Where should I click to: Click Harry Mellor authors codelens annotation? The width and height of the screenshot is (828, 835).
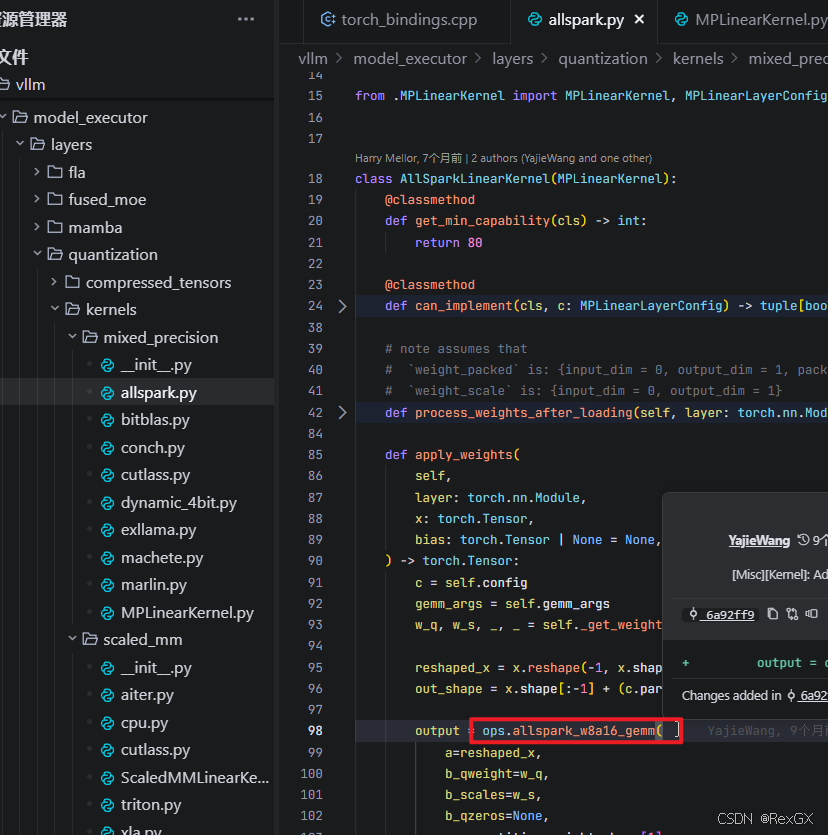pyautogui.click(x=503, y=158)
